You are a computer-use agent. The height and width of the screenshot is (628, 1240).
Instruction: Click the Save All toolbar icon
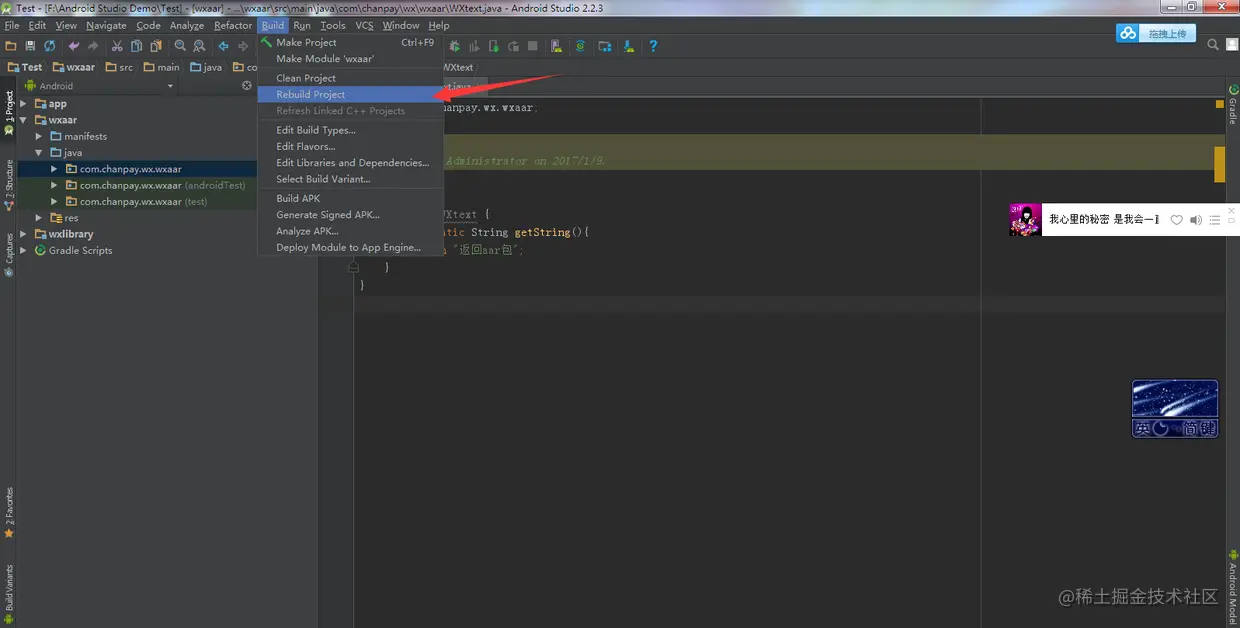[31, 46]
